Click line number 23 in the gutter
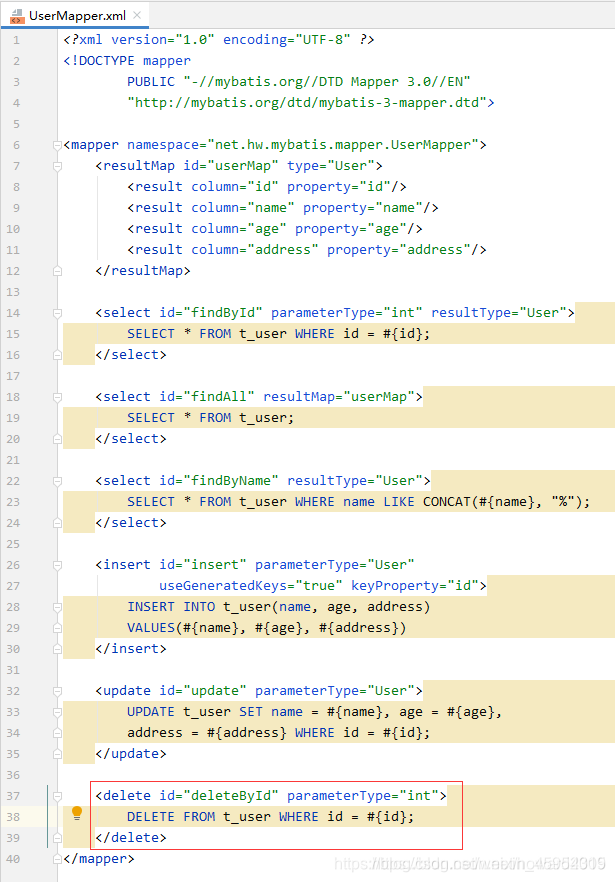 tap(13, 502)
